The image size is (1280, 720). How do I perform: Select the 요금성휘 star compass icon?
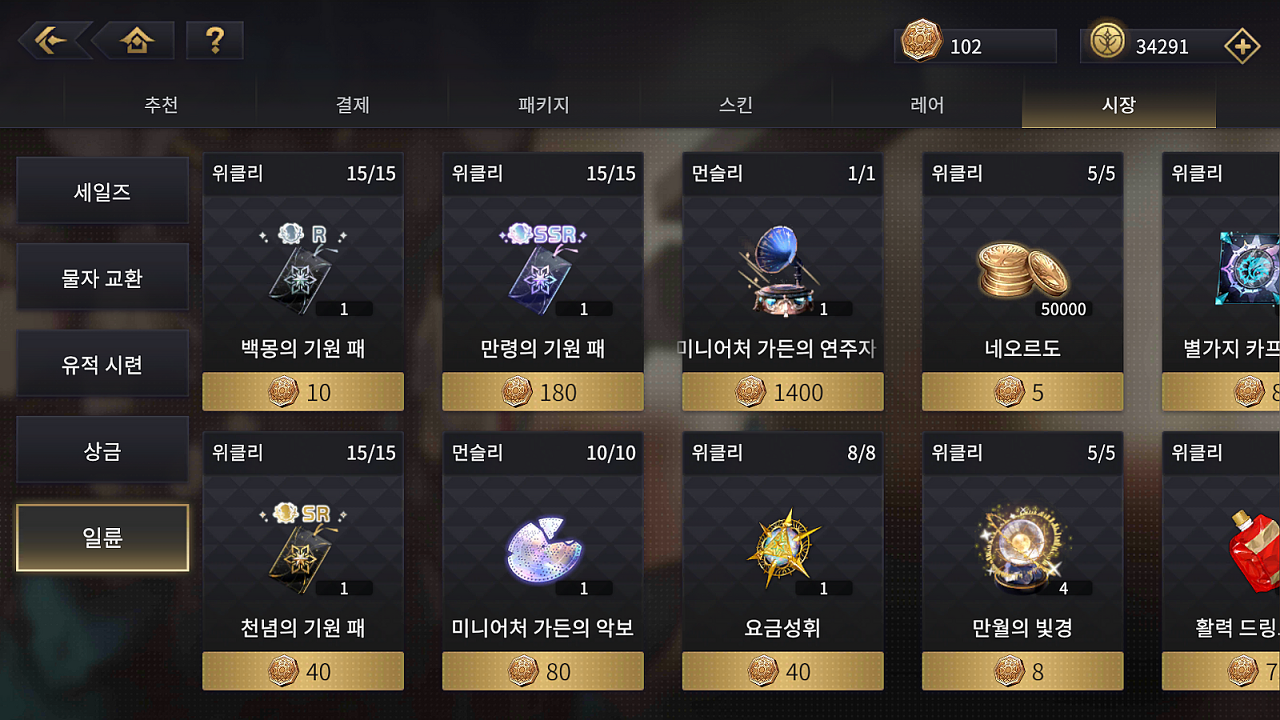click(x=783, y=551)
